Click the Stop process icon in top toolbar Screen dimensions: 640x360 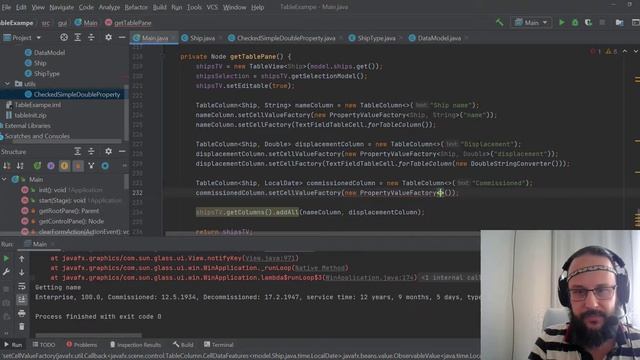point(602,22)
